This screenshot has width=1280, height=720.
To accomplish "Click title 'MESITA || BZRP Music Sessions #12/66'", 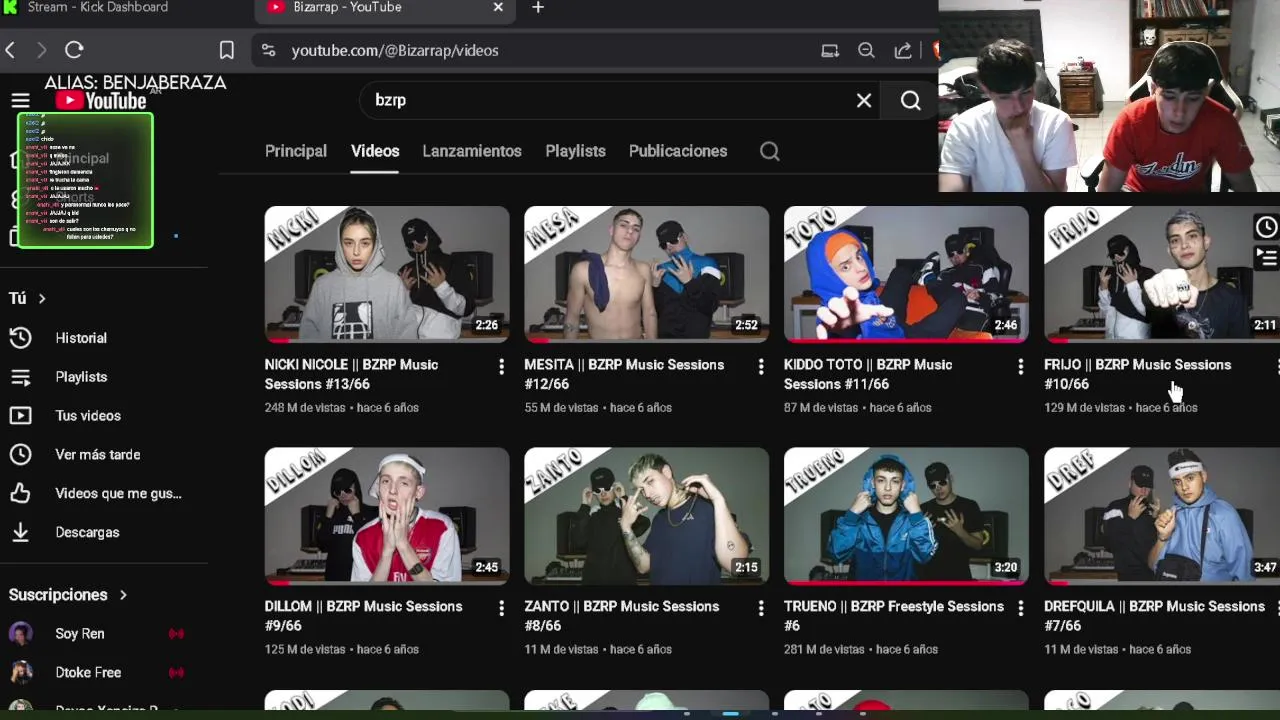I will (624, 374).
